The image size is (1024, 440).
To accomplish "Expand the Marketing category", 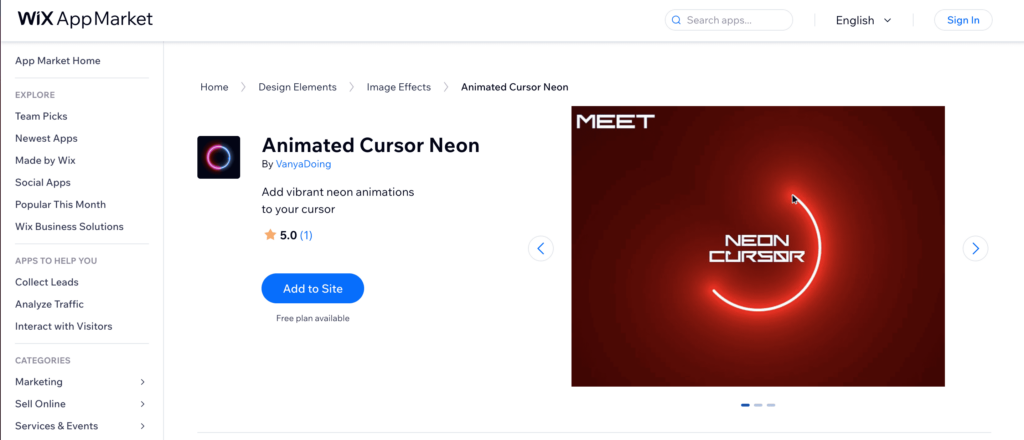I will pos(82,382).
